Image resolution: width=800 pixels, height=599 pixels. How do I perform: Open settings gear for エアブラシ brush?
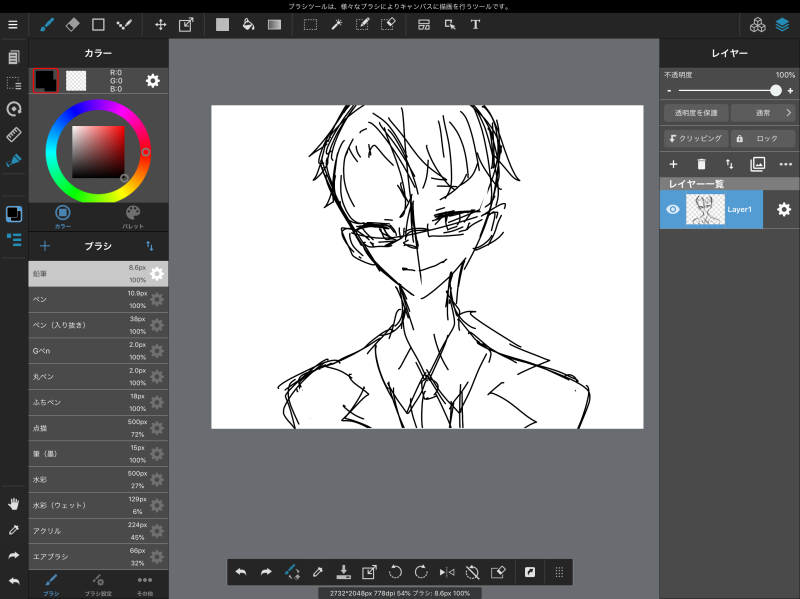click(x=157, y=556)
